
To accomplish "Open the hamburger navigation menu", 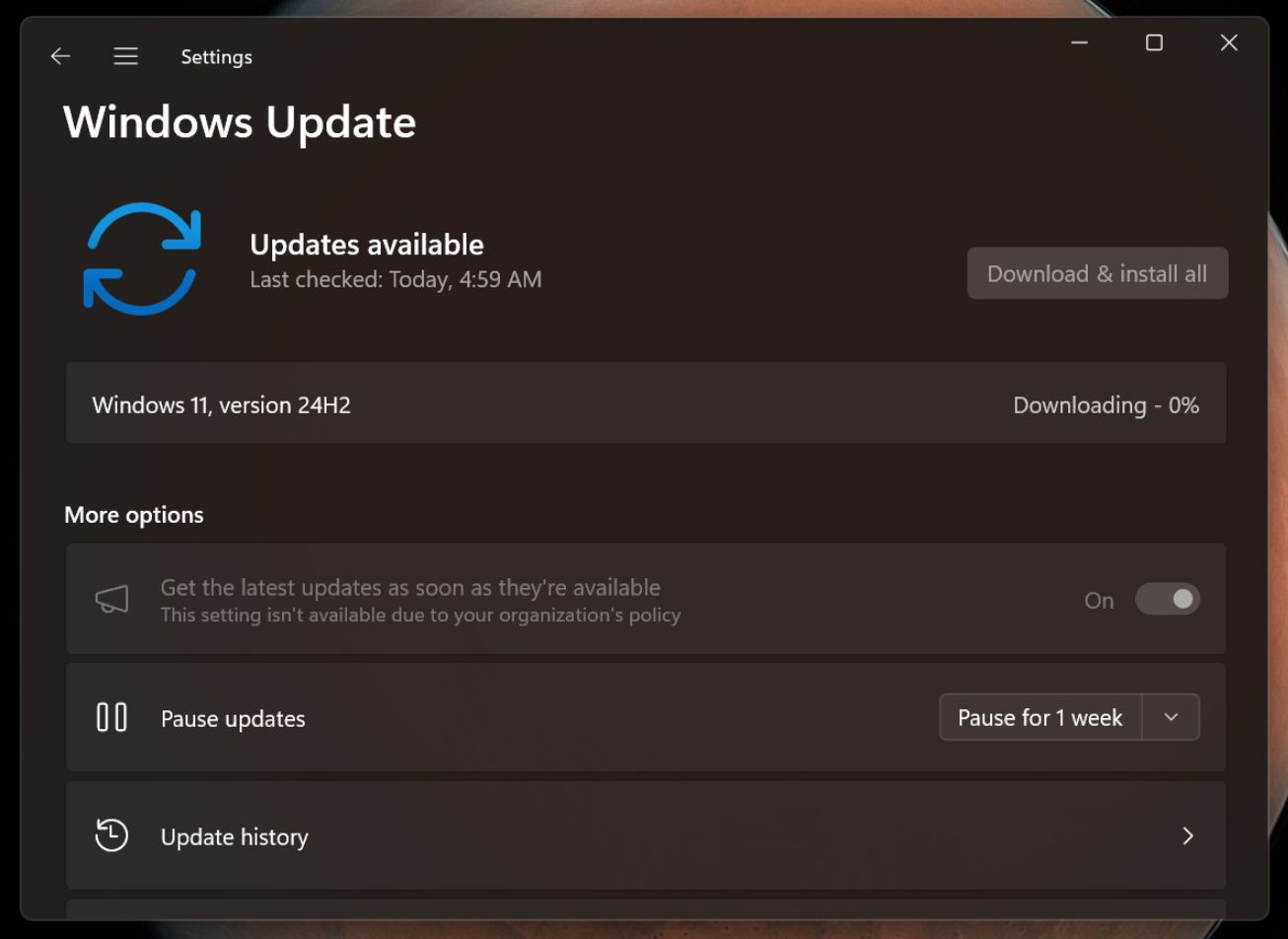I will tap(125, 57).
